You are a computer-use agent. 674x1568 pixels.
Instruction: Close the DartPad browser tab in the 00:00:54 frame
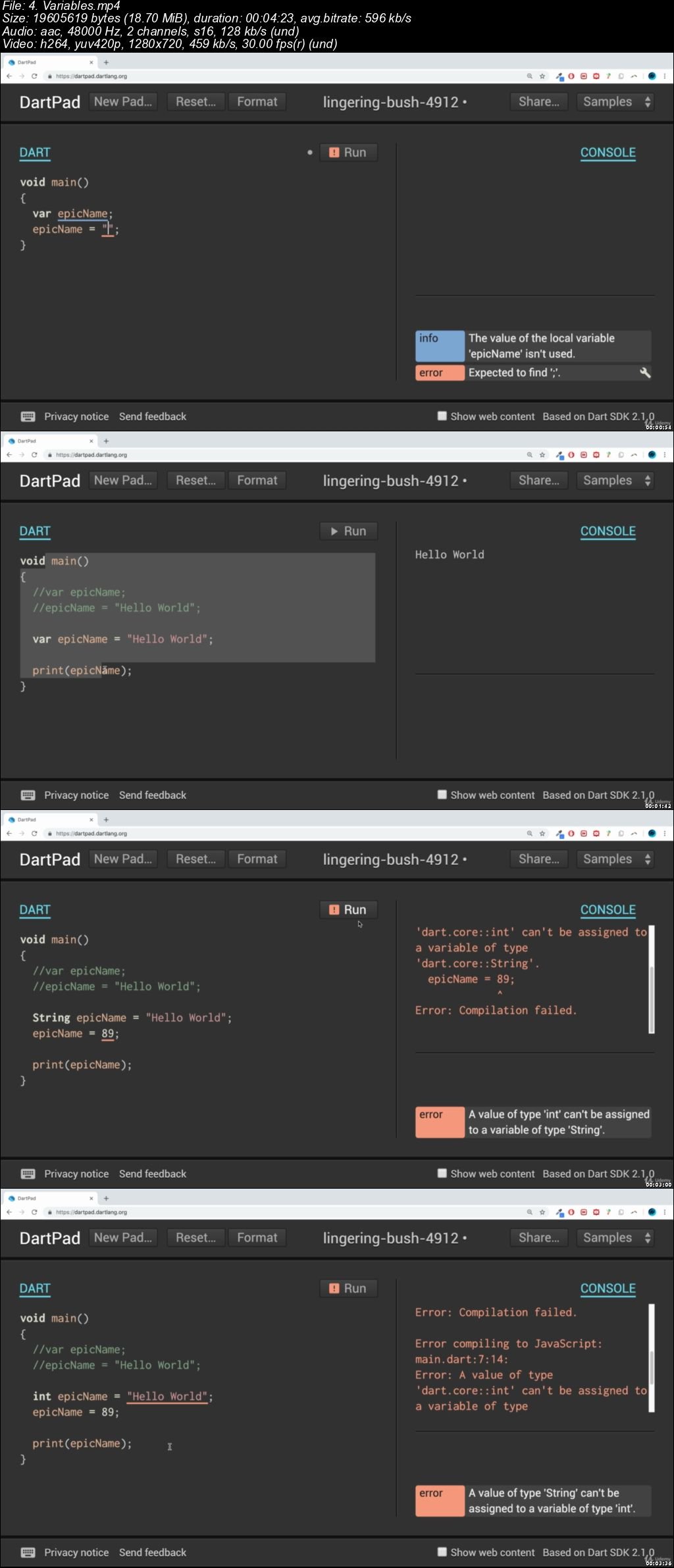click(x=91, y=63)
